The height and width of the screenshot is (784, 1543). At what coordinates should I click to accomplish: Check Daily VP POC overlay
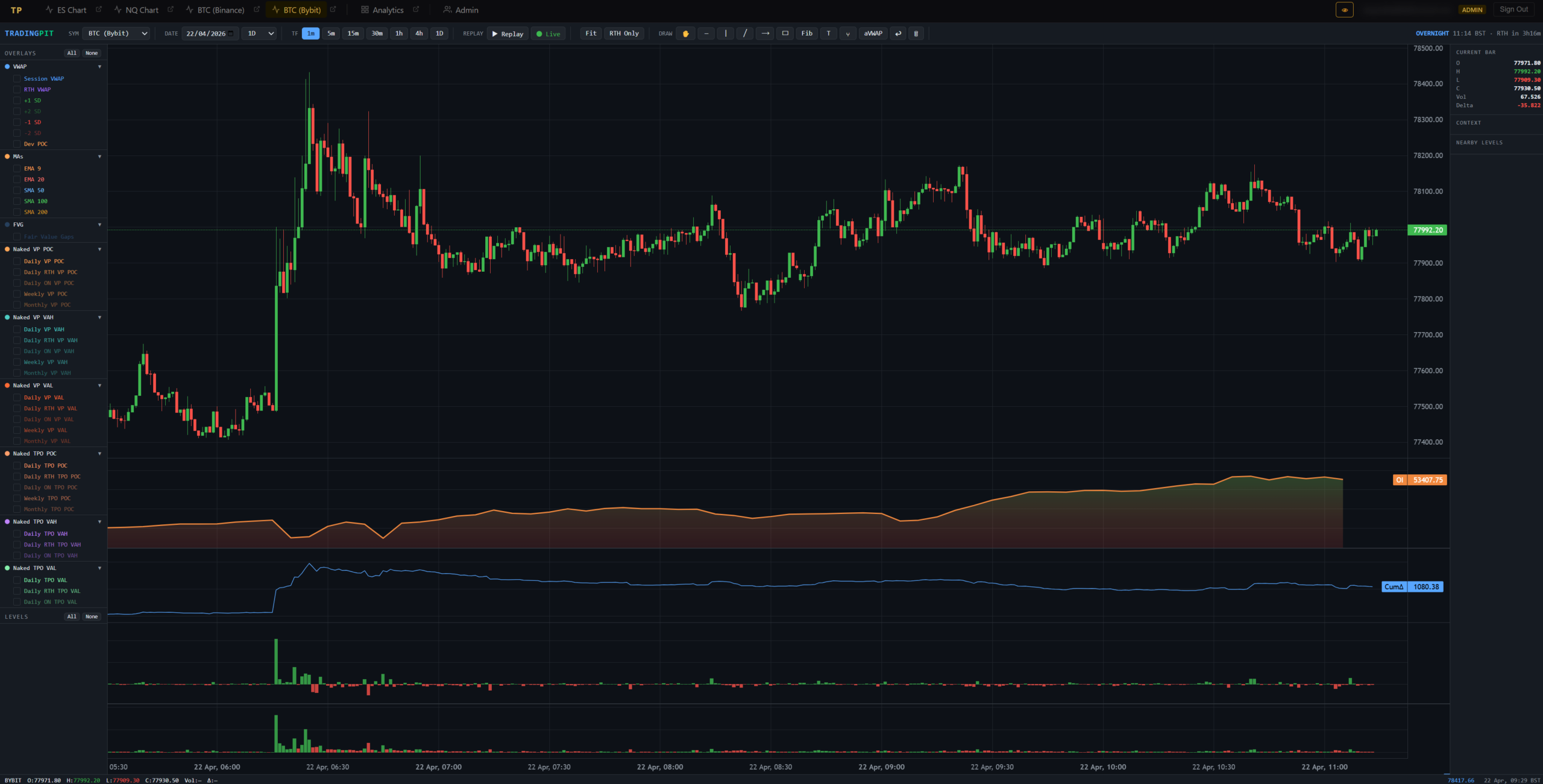coord(17,262)
